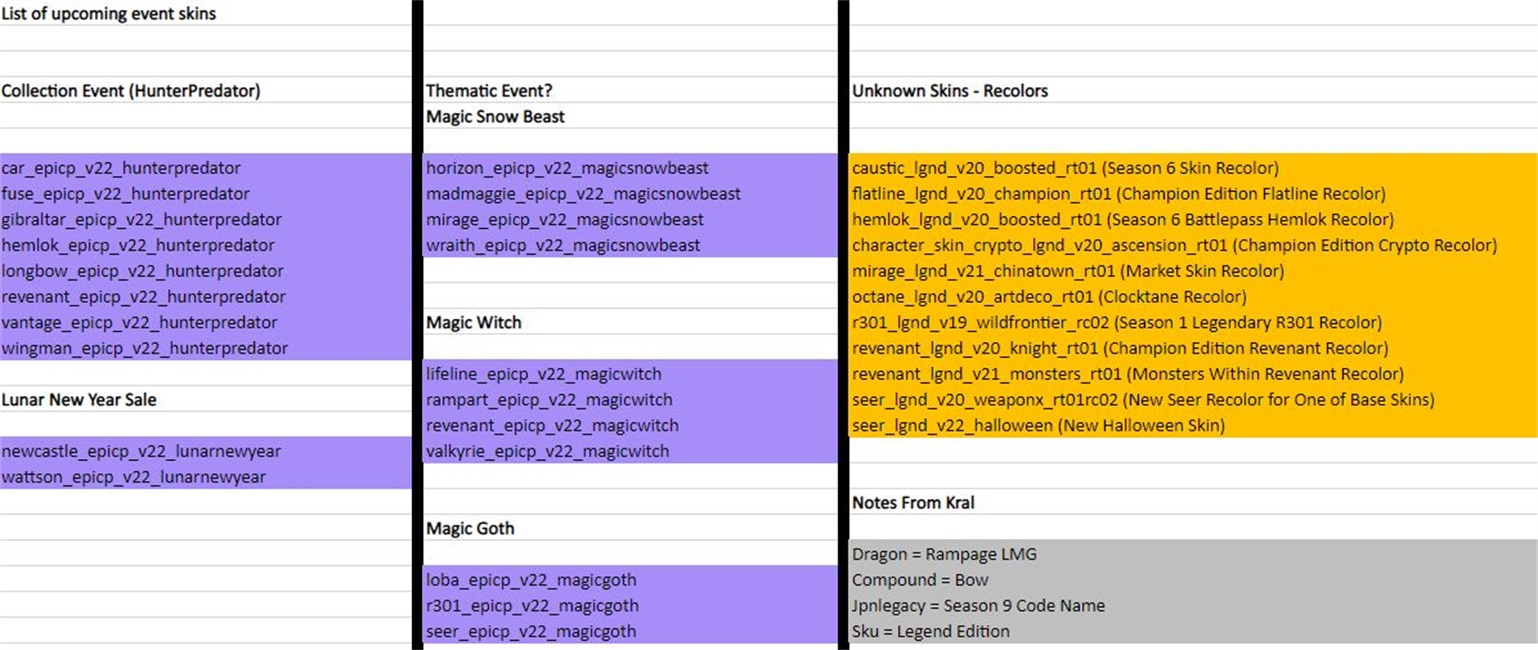1538x650 pixels.
Task: Select the 'Lunar New Year Sale' heading cell
Action: [79, 400]
